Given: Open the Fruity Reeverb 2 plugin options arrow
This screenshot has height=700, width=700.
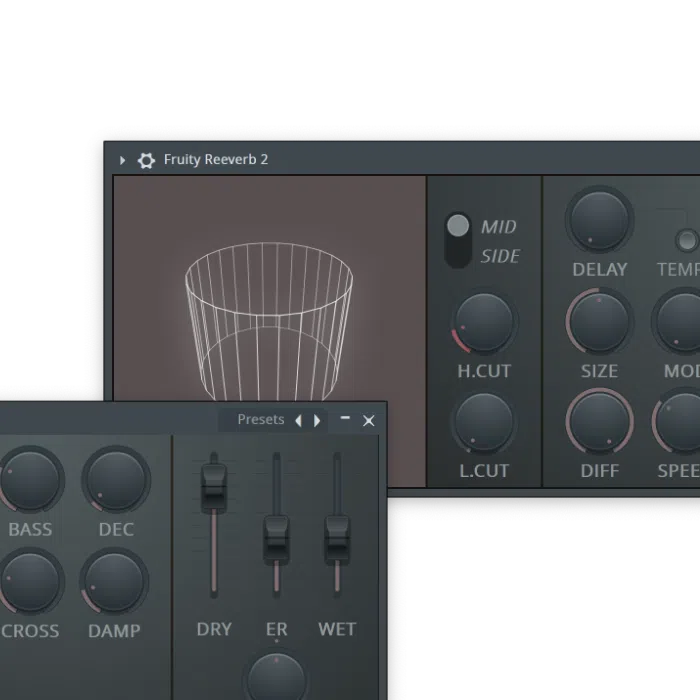Looking at the screenshot, I should click(122, 160).
